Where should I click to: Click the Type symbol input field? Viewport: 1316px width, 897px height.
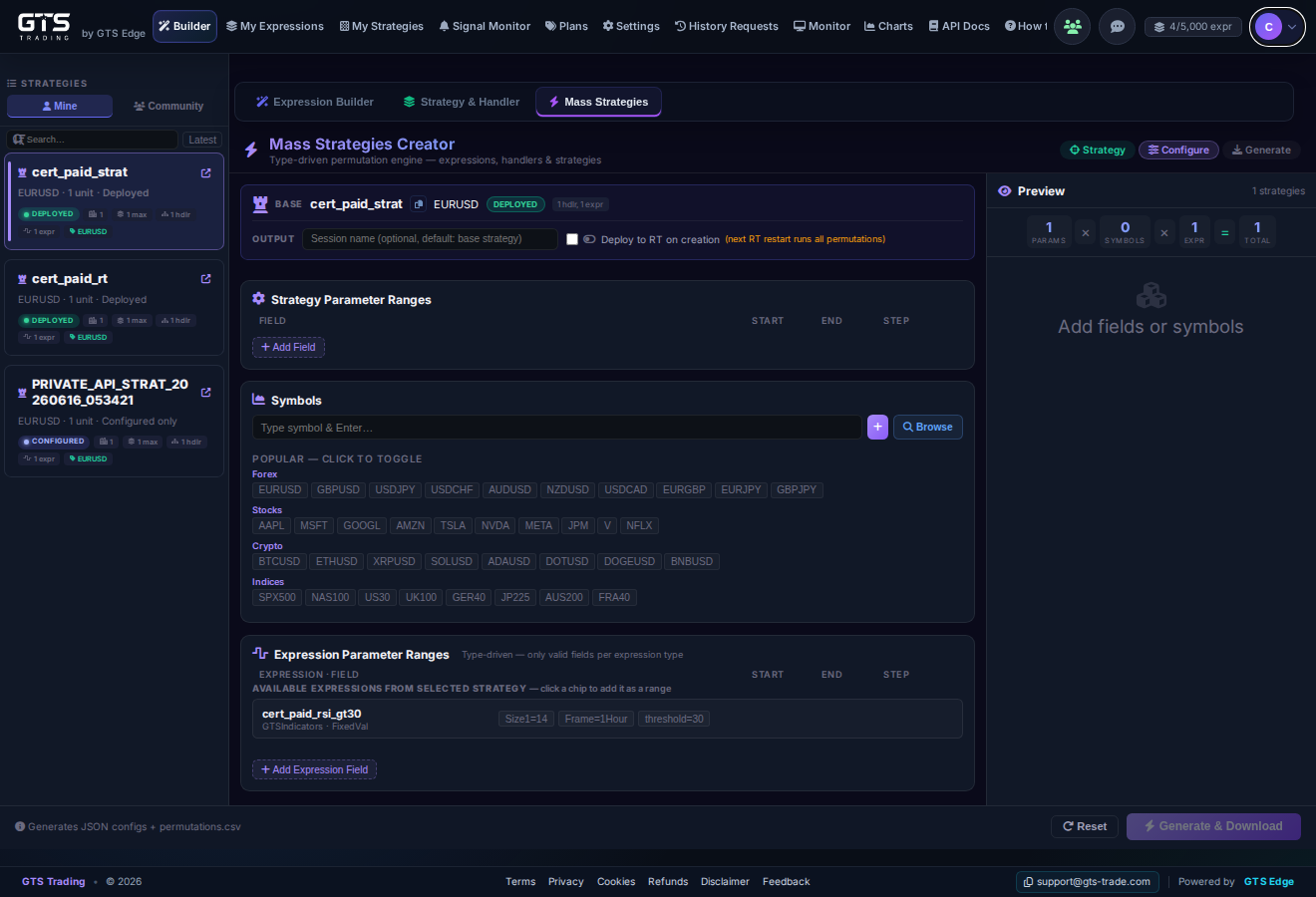coord(557,427)
